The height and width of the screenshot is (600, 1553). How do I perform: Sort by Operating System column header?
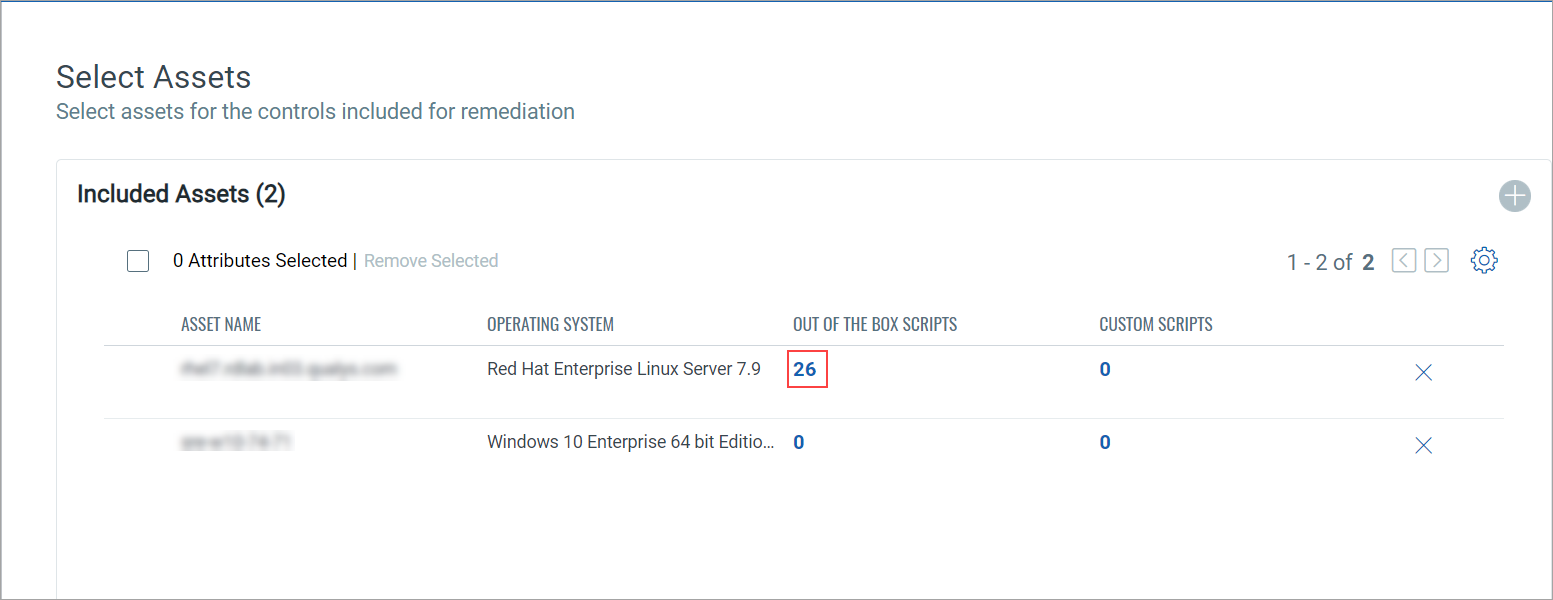[550, 325]
